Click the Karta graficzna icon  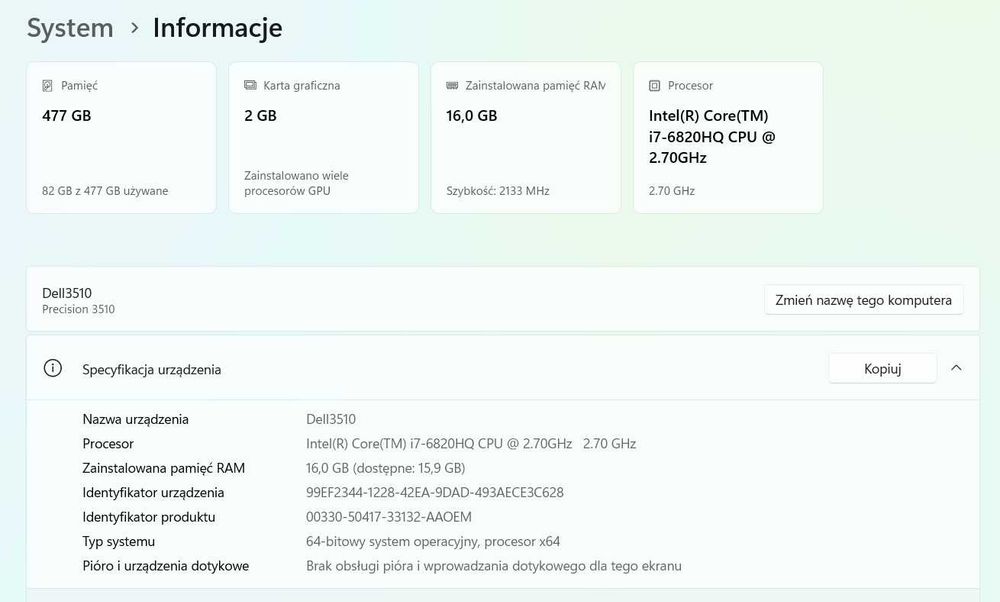pyautogui.click(x=250, y=85)
